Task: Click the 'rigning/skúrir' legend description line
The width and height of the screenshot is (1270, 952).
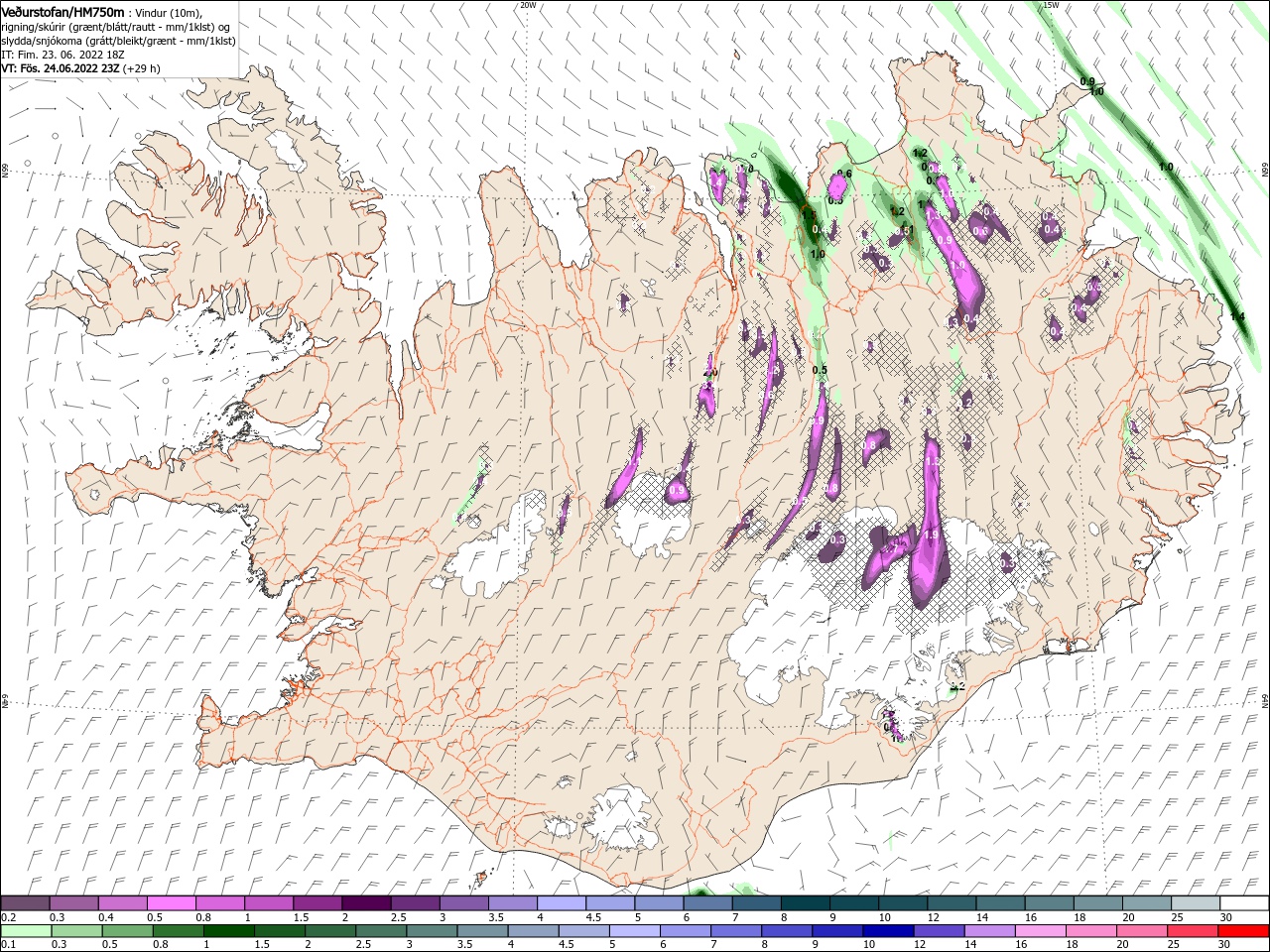Action: coord(116,27)
